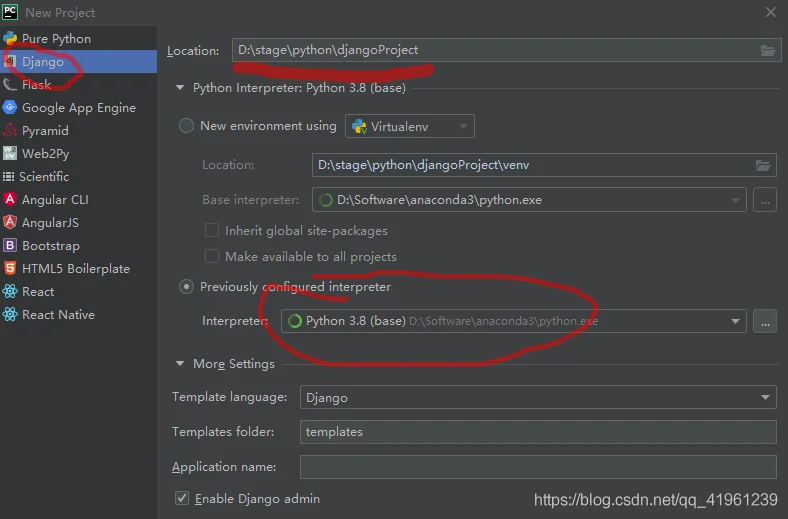788x519 pixels.
Task: Click the Django project type icon
Action: 10,61
